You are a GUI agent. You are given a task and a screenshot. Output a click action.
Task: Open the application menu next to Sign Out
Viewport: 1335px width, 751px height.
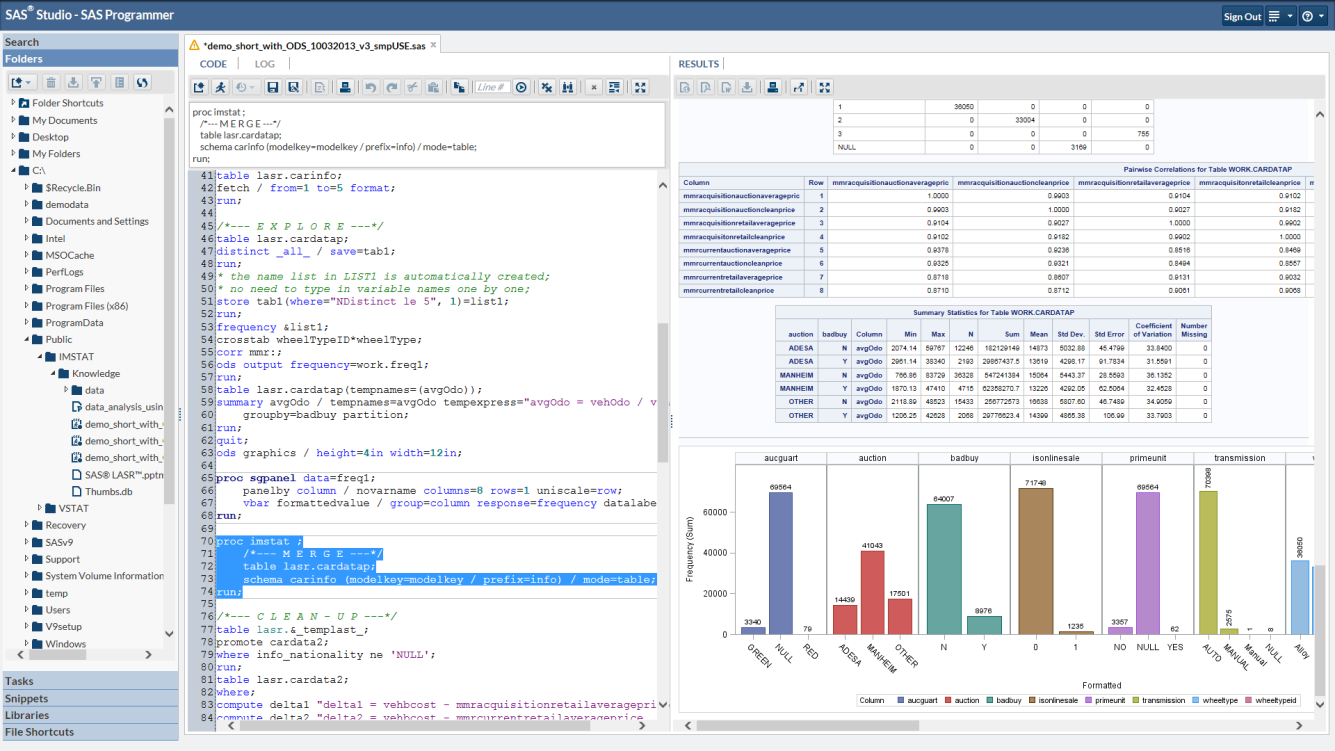[1281, 16]
